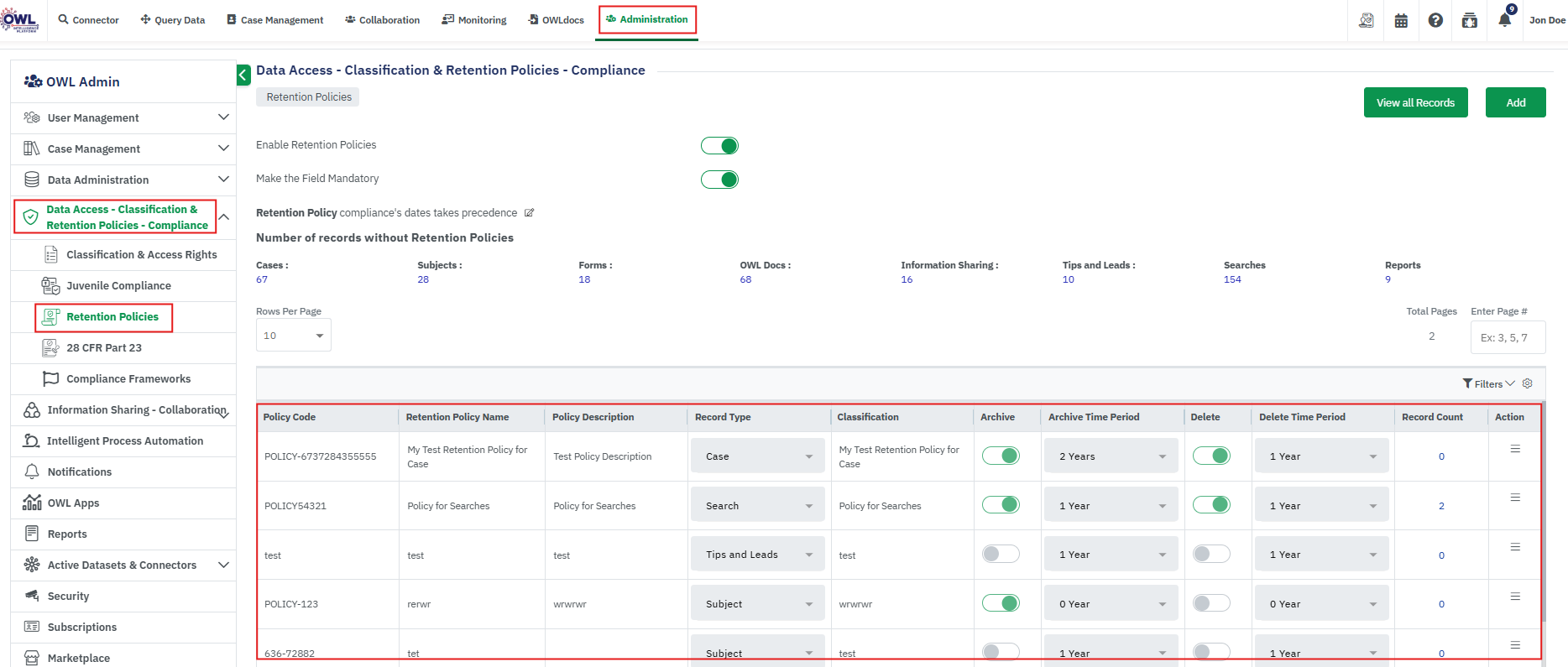Image resolution: width=1568 pixels, height=667 pixels.
Task: Open Archive Time Period dropdown showing 2 Years
Action: coord(1111,456)
